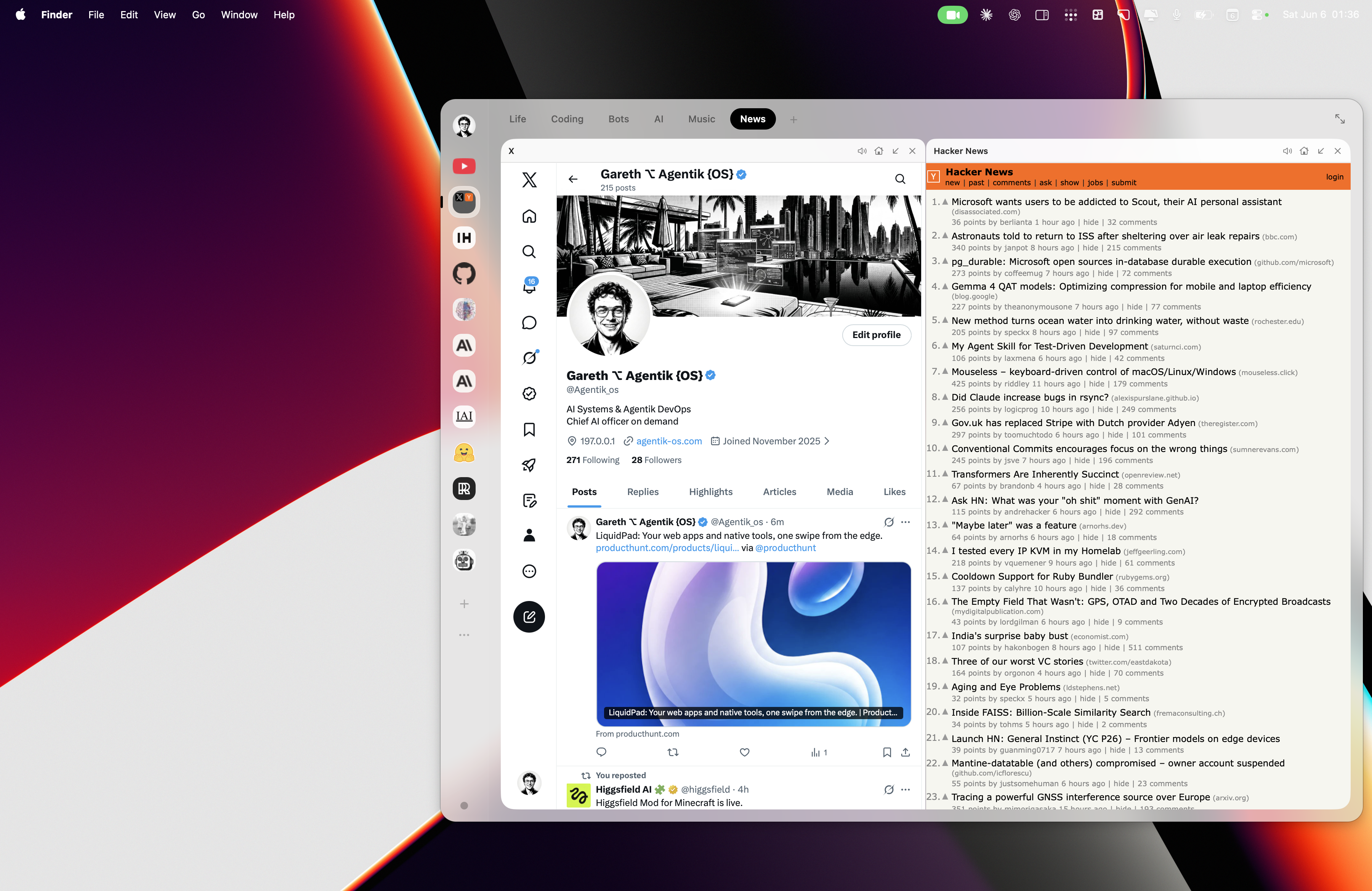1372x891 pixels.
Task: Open the Finder Go menu
Action: click(x=198, y=14)
